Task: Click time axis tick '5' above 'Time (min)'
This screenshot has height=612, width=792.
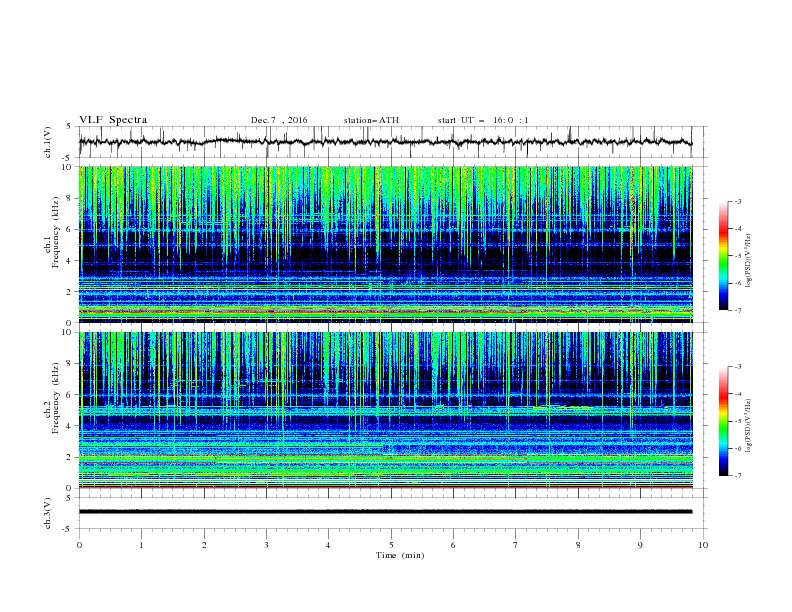Action: point(391,545)
